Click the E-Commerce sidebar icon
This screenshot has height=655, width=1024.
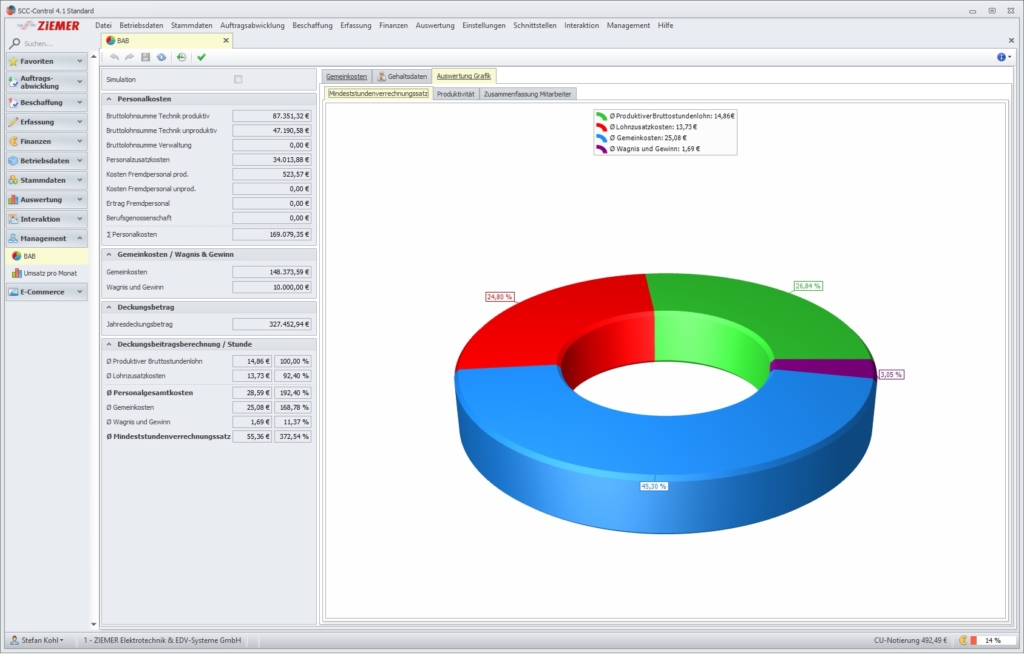click(13, 292)
